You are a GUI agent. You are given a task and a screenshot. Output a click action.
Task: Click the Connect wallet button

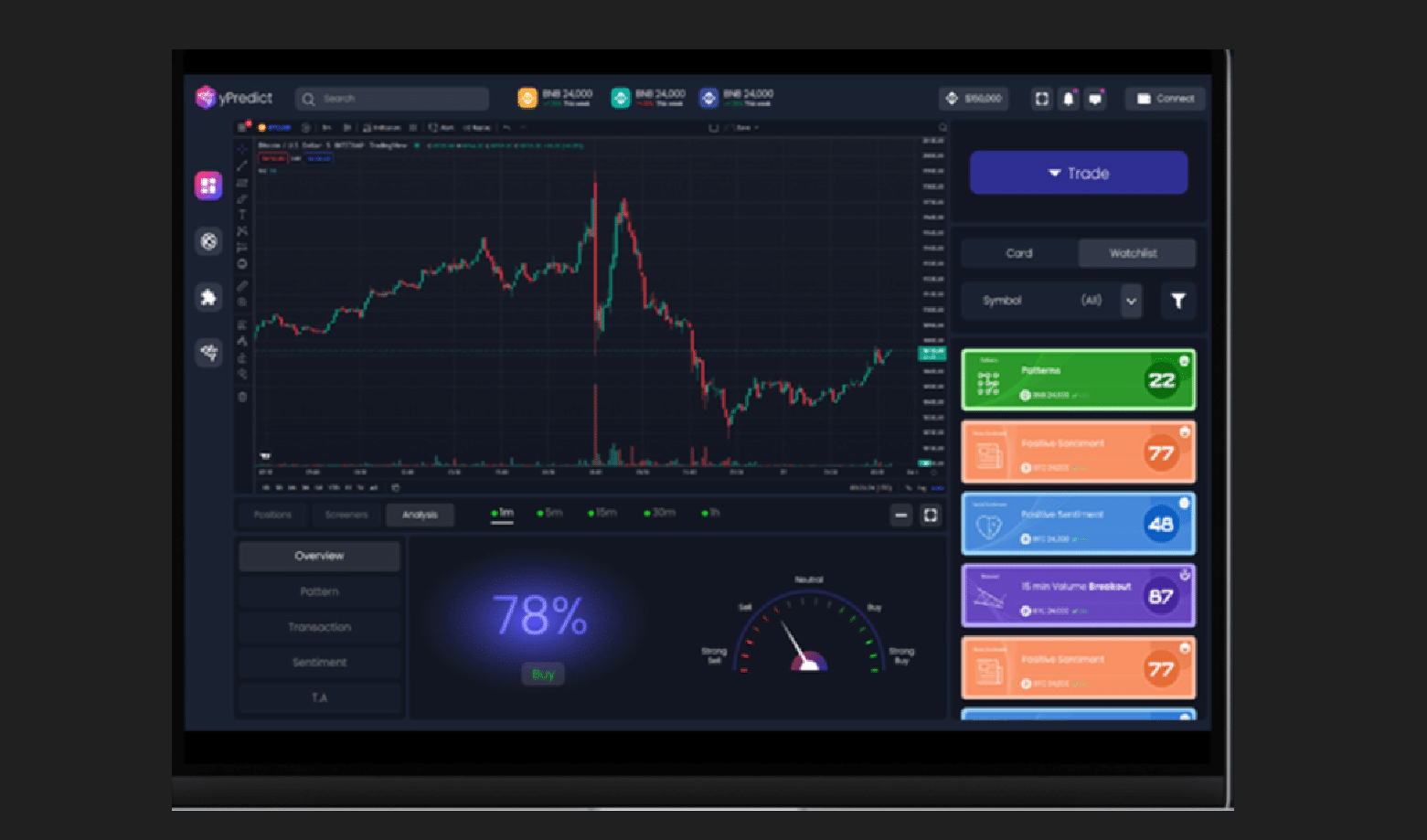(x=1166, y=99)
